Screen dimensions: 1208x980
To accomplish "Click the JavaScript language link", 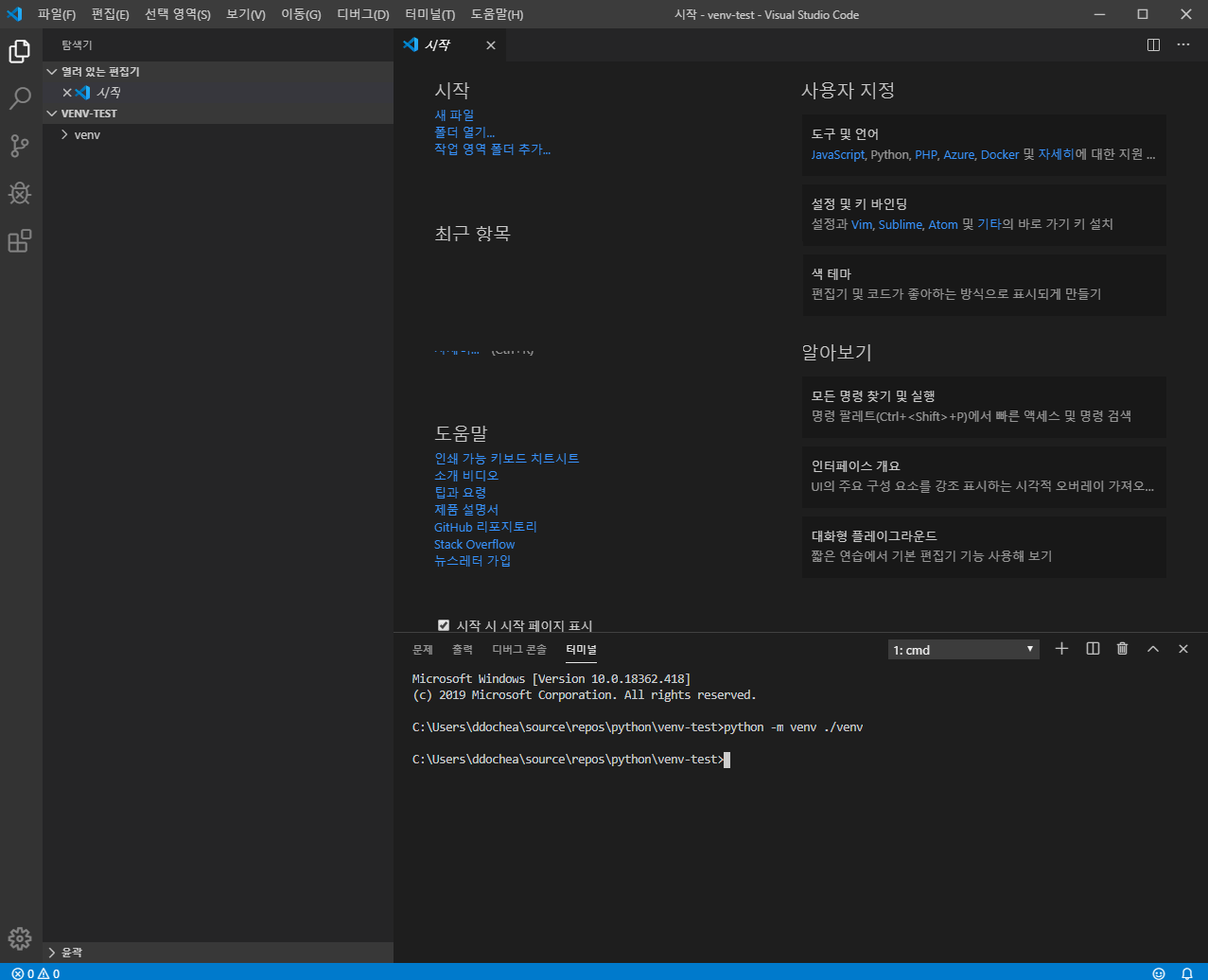I will tap(838, 154).
